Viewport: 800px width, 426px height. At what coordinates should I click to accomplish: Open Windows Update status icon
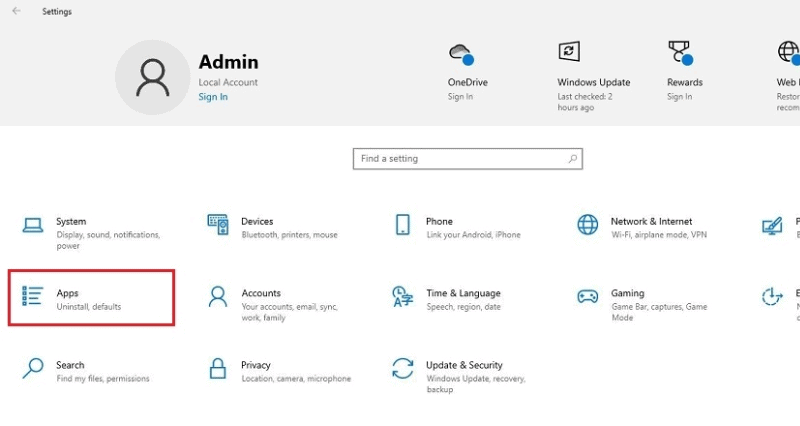[569, 53]
